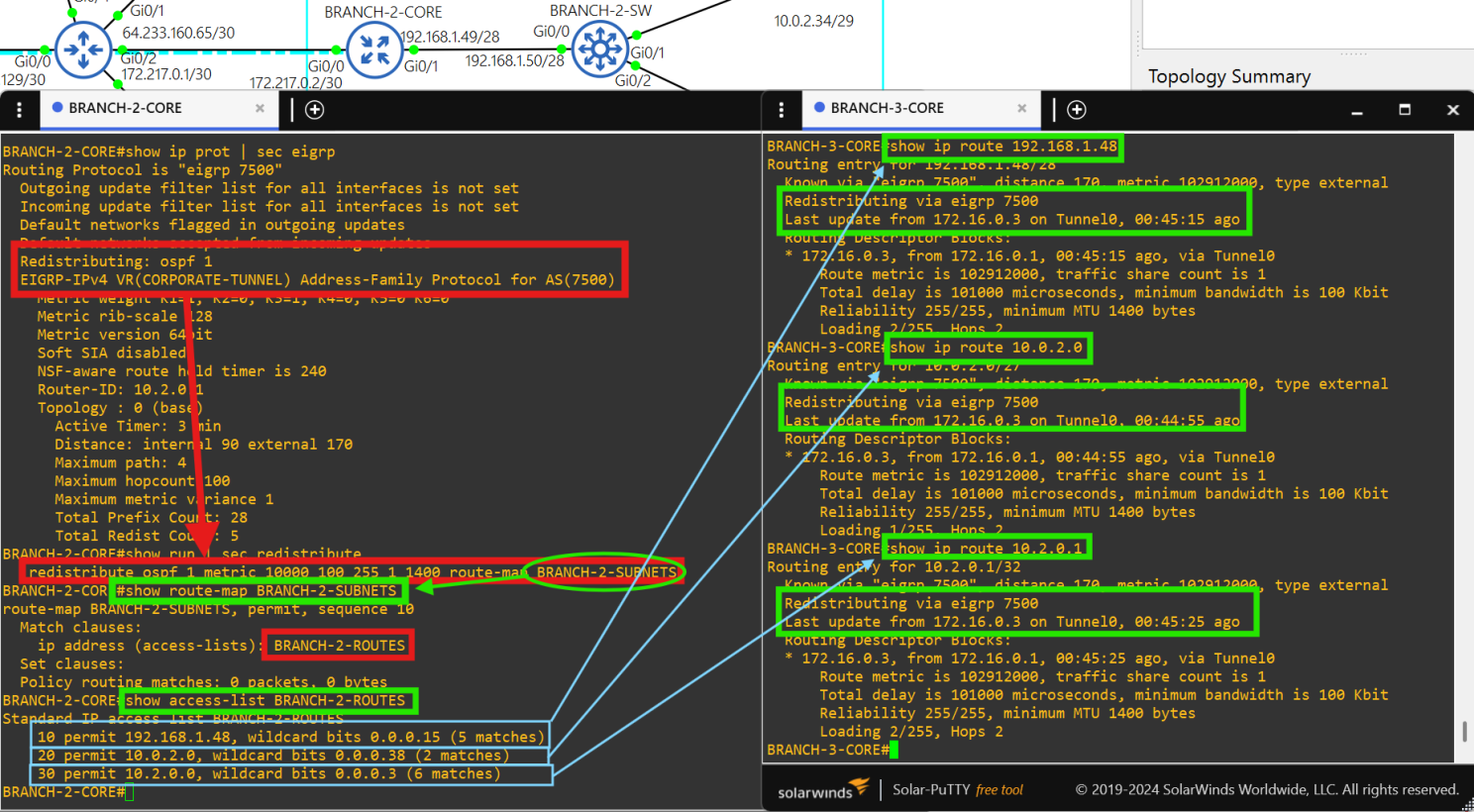
Task: Click the right terminal's vertical scrollbar
Action: [x=1463, y=733]
